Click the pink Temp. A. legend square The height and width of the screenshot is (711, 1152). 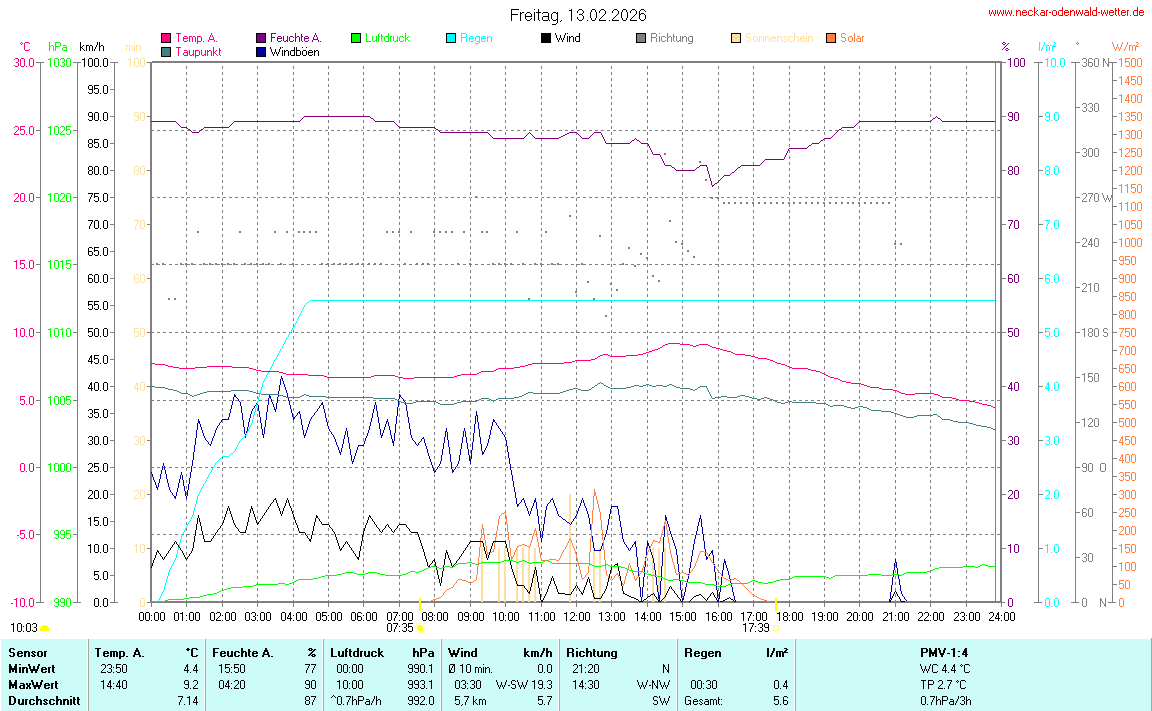tap(166, 38)
